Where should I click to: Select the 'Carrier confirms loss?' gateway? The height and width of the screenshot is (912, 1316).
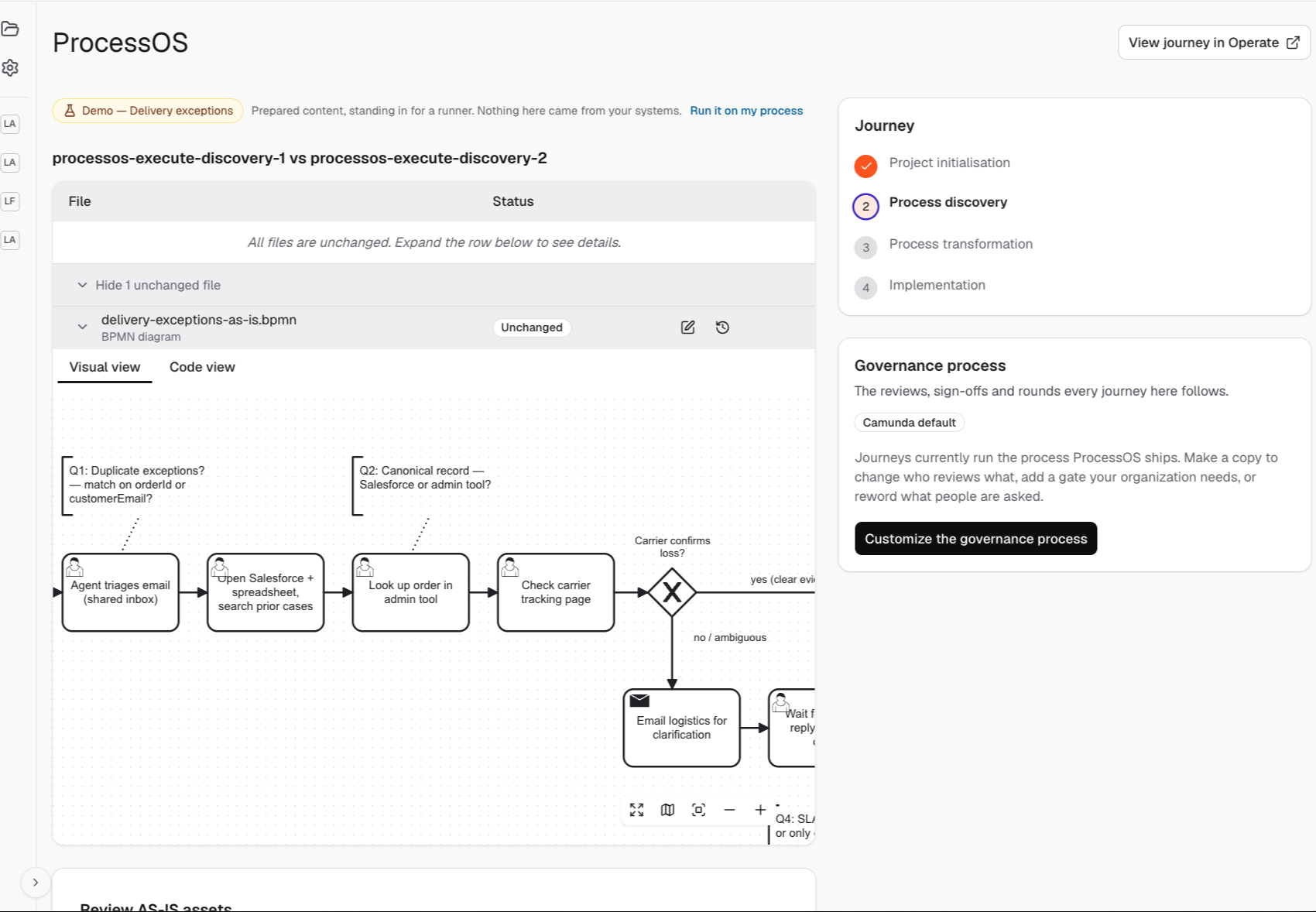[672, 592]
